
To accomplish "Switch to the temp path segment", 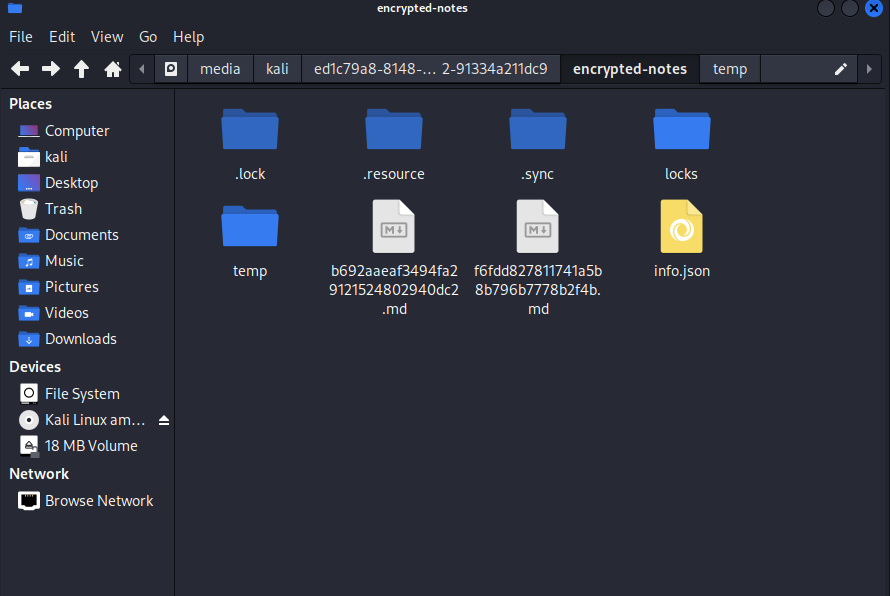I will pyautogui.click(x=730, y=69).
